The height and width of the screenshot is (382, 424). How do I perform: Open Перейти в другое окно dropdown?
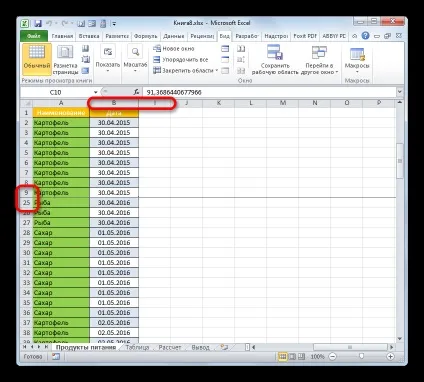click(x=319, y=60)
